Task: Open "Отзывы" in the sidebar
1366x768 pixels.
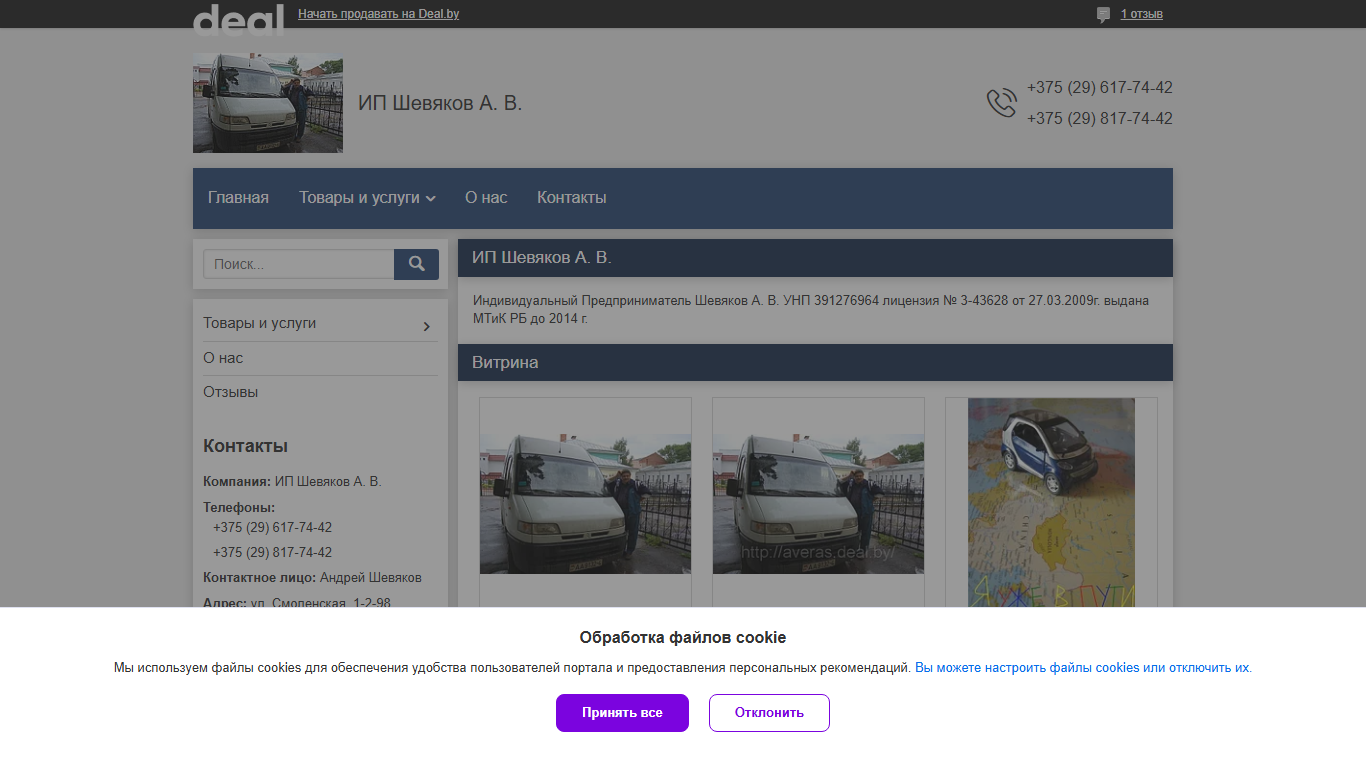Action: [x=231, y=392]
